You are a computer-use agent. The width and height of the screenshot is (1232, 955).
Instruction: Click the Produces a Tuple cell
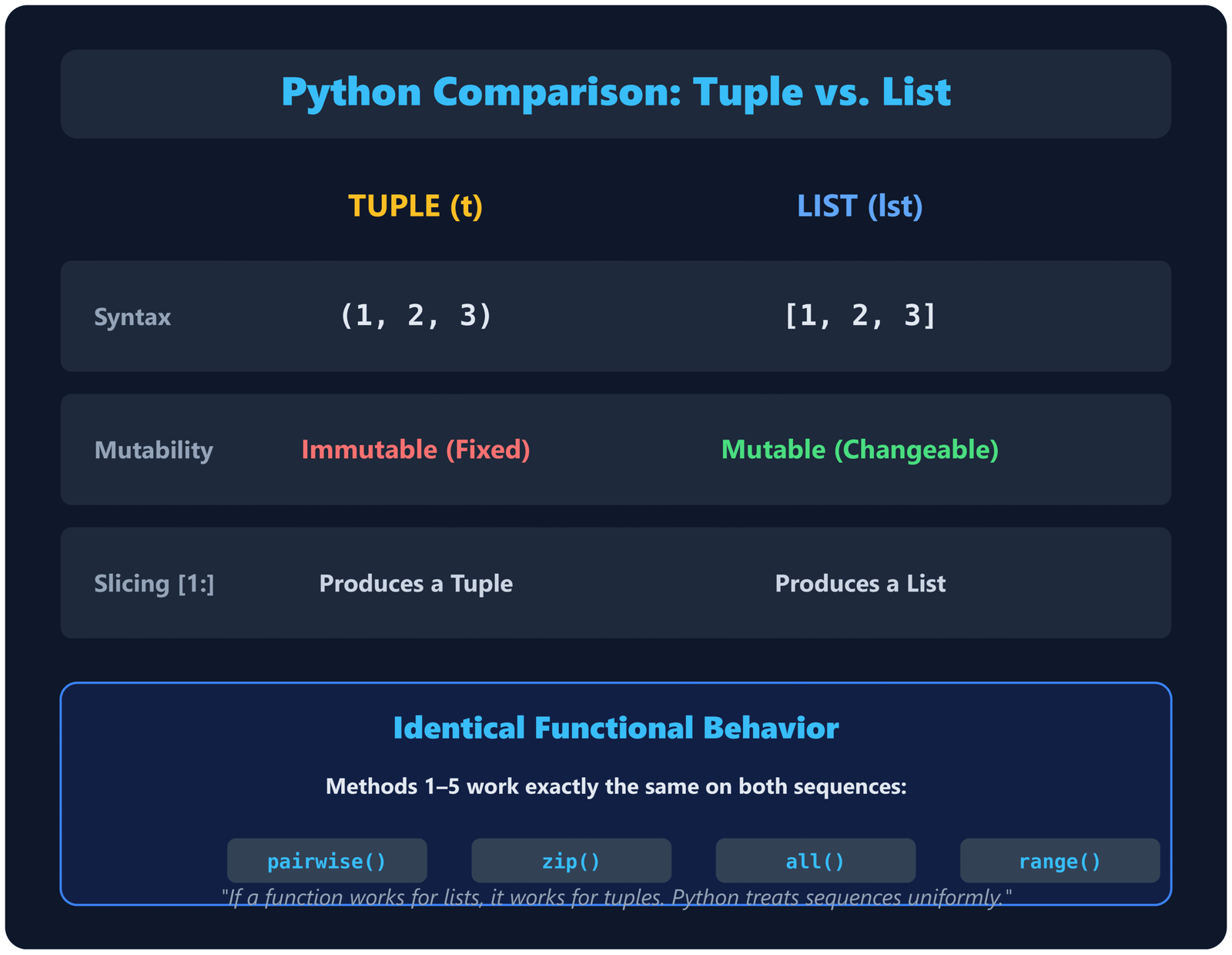[416, 583]
